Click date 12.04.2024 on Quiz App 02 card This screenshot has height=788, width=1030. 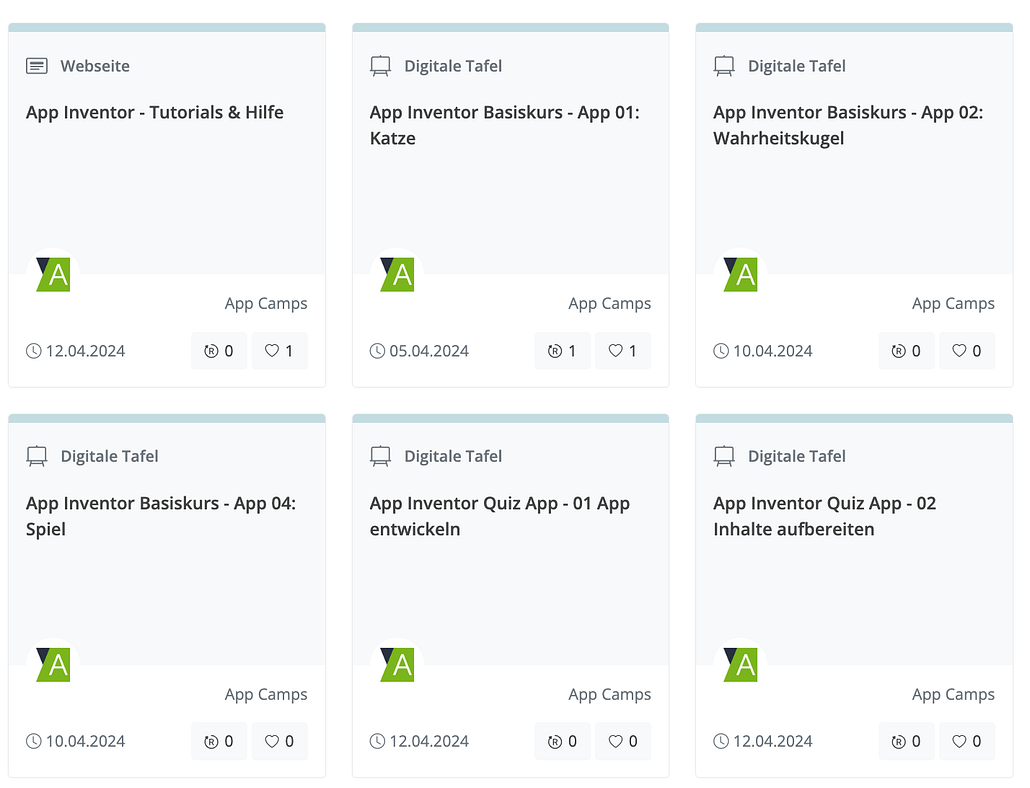(772, 741)
